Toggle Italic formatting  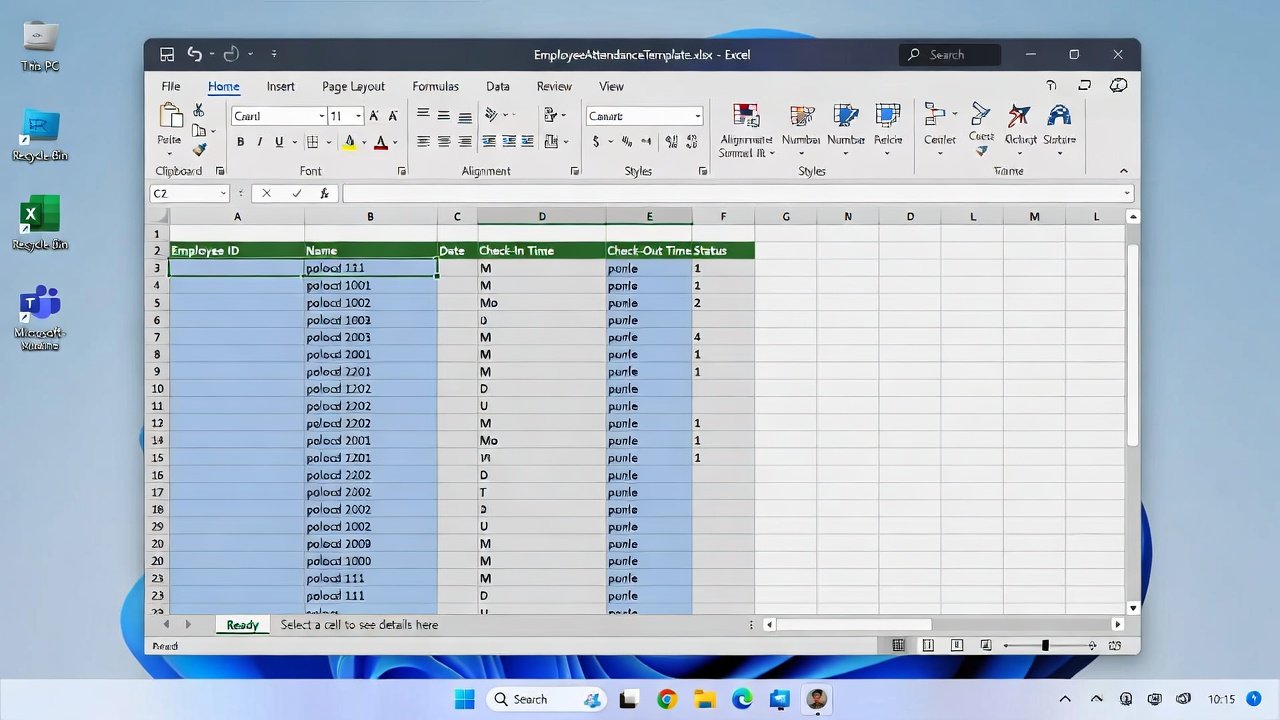(x=260, y=143)
